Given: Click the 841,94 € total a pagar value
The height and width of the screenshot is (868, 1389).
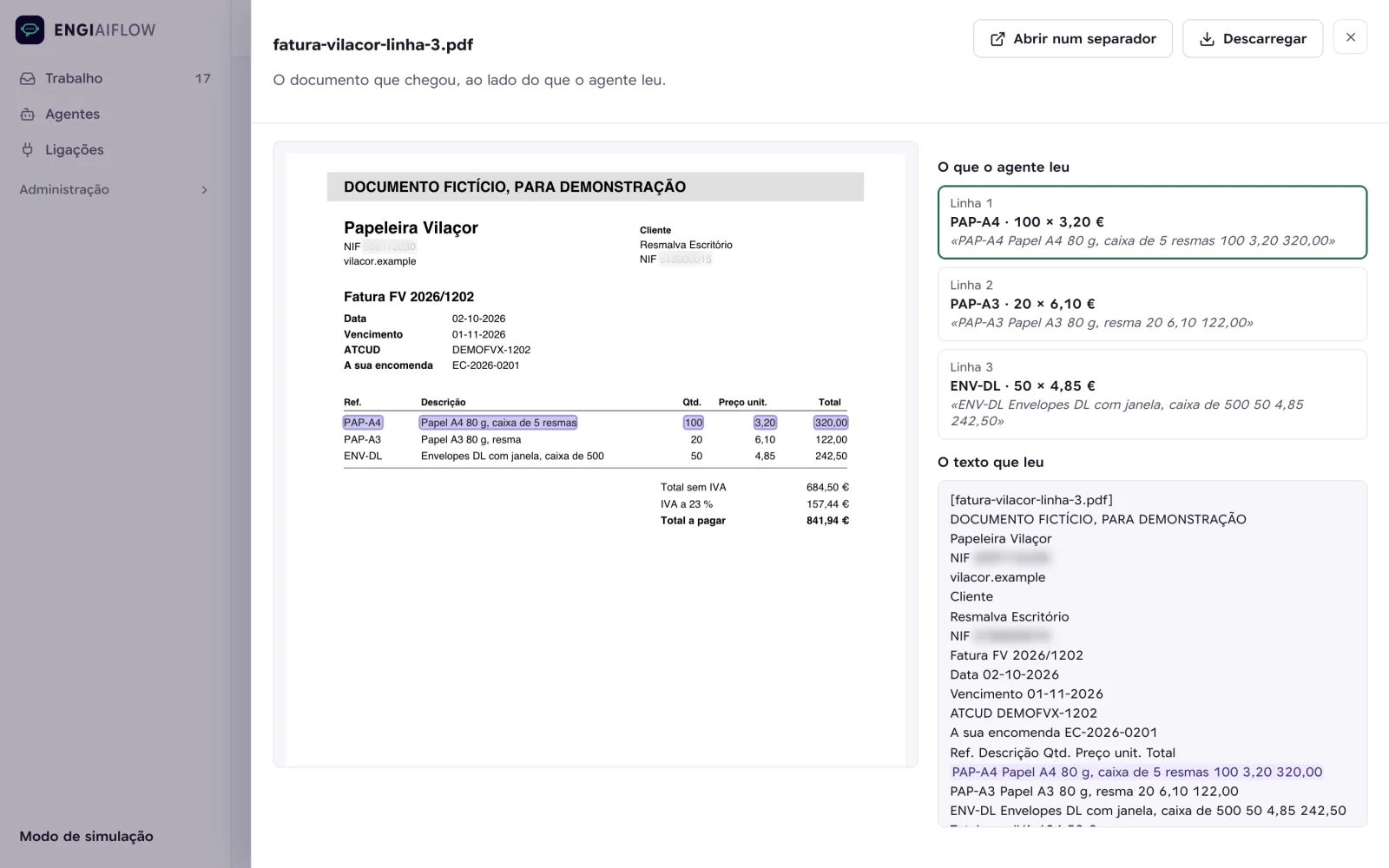Looking at the screenshot, I should point(827,521).
